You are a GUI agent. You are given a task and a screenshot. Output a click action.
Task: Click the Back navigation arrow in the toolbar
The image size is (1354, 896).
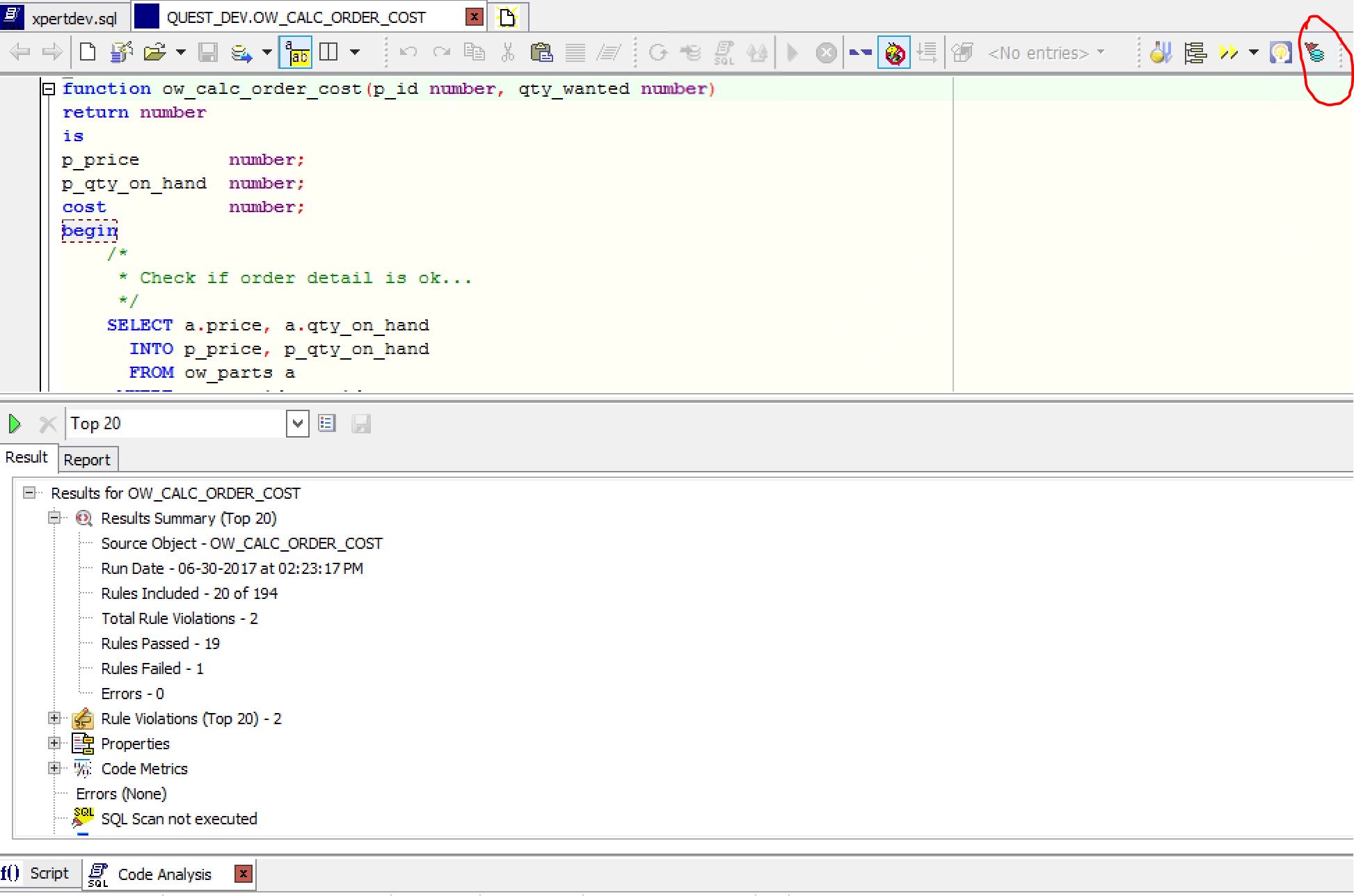[20, 52]
